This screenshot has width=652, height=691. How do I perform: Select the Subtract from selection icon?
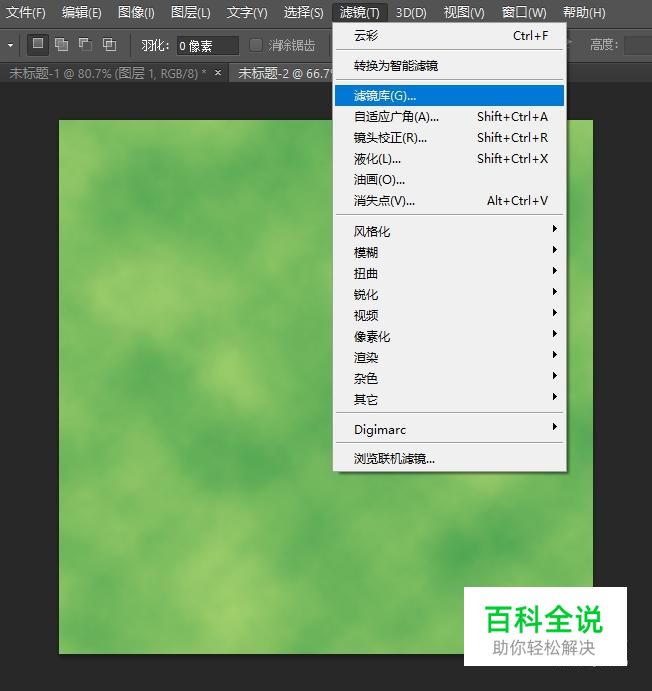click(85, 45)
